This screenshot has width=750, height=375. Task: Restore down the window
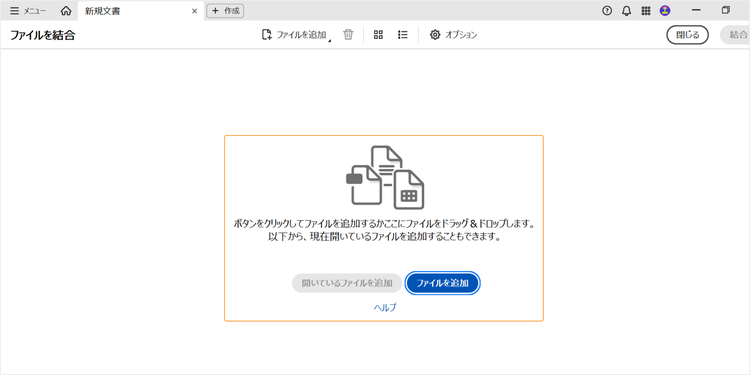tap(726, 11)
